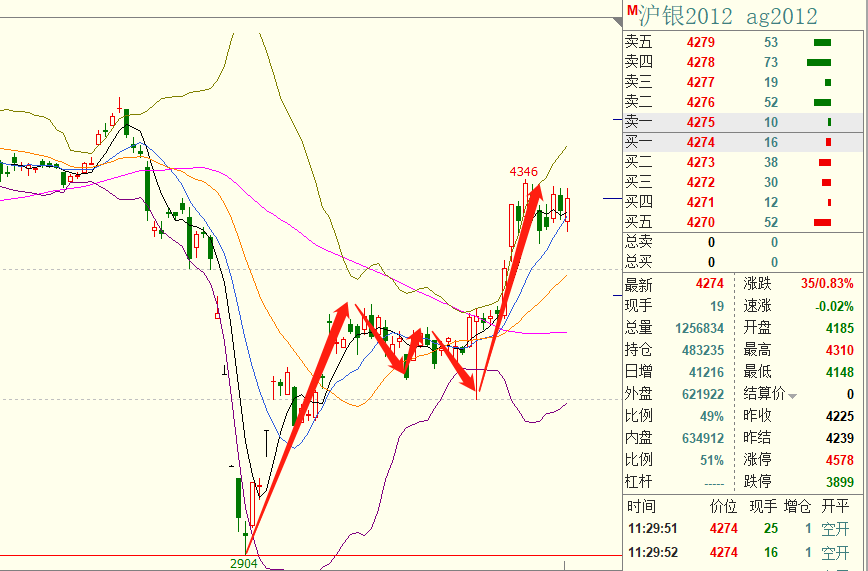Click the corner triangle at chart's top-right edge
This screenshot has height=571, width=868.
click(618, 22)
